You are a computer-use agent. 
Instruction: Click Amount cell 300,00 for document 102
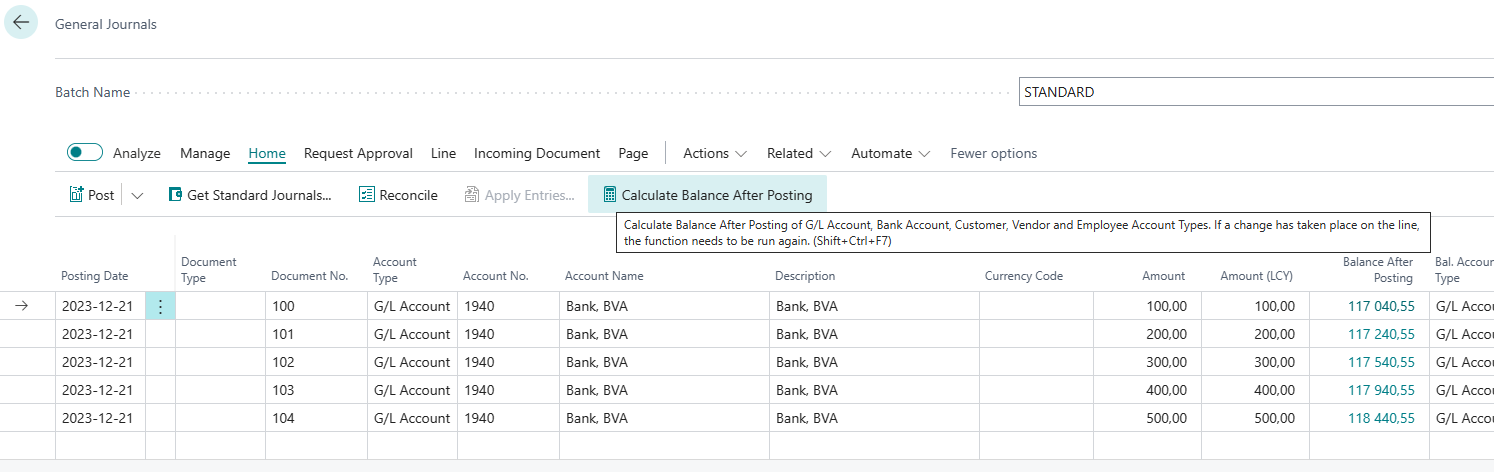(1148, 362)
